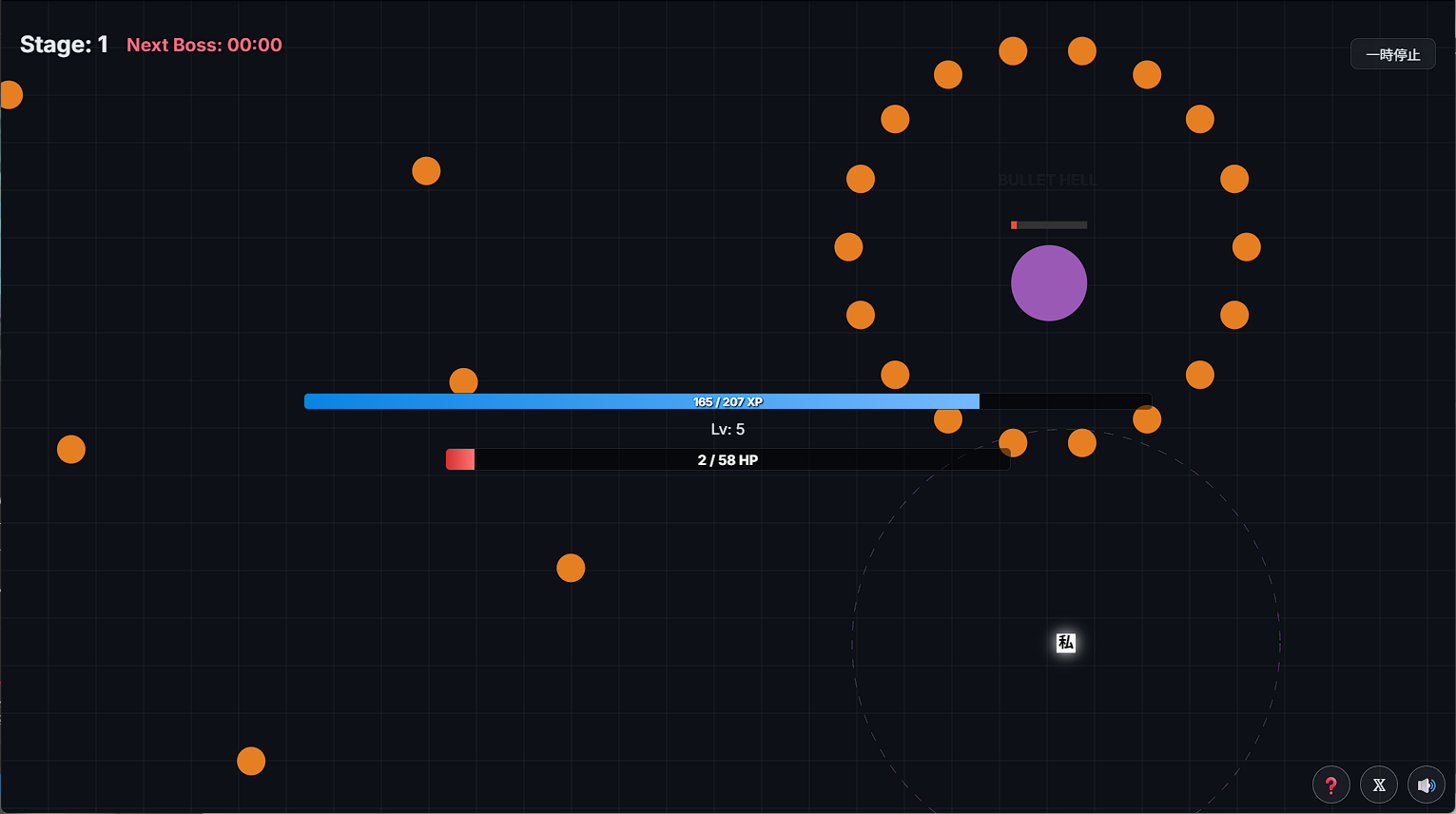This screenshot has height=814, width=1456.
Task: Click the "Stage: 1" label
Action: [x=64, y=45]
